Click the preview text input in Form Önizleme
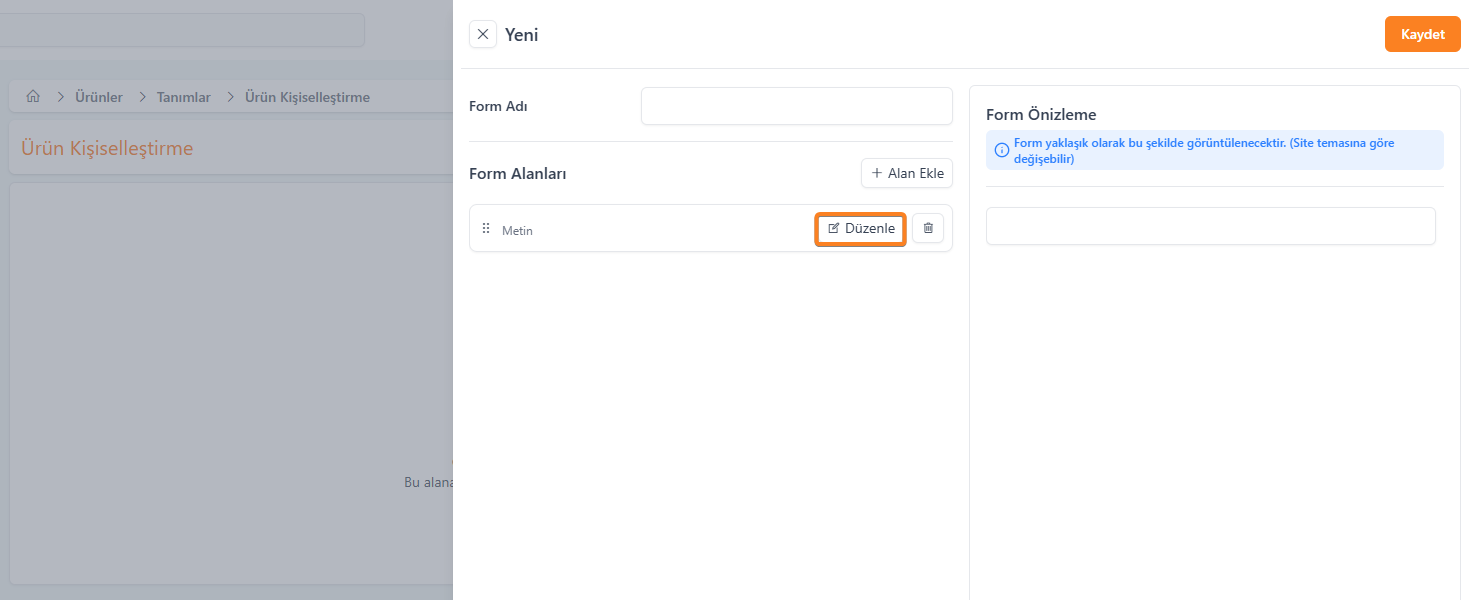 [x=1210, y=226]
